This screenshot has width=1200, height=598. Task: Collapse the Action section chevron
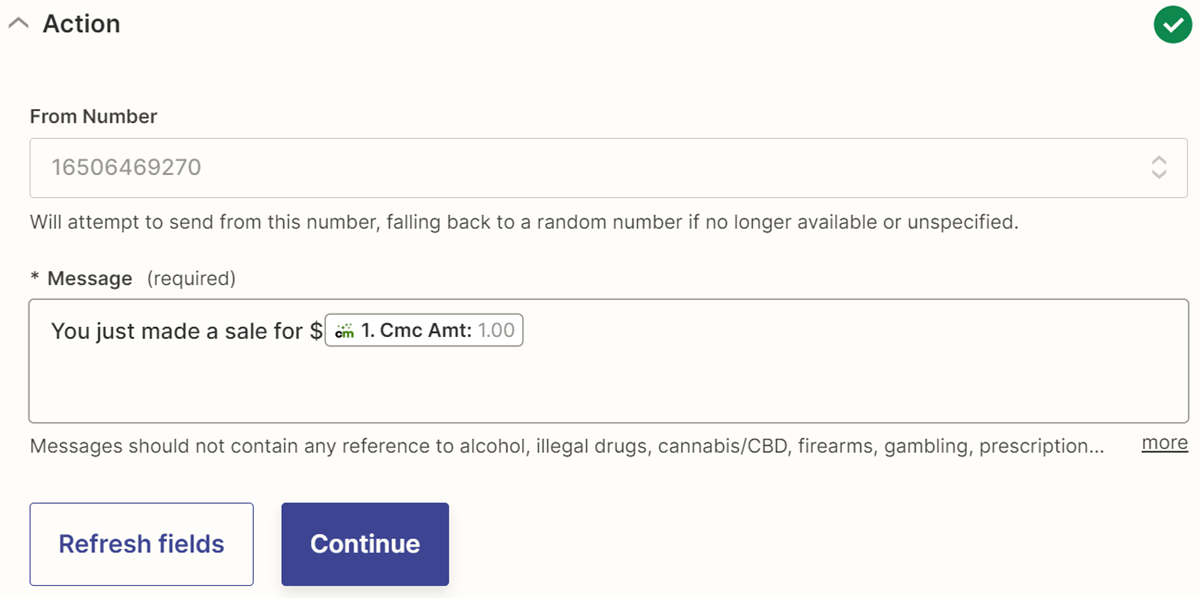[x=17, y=25]
